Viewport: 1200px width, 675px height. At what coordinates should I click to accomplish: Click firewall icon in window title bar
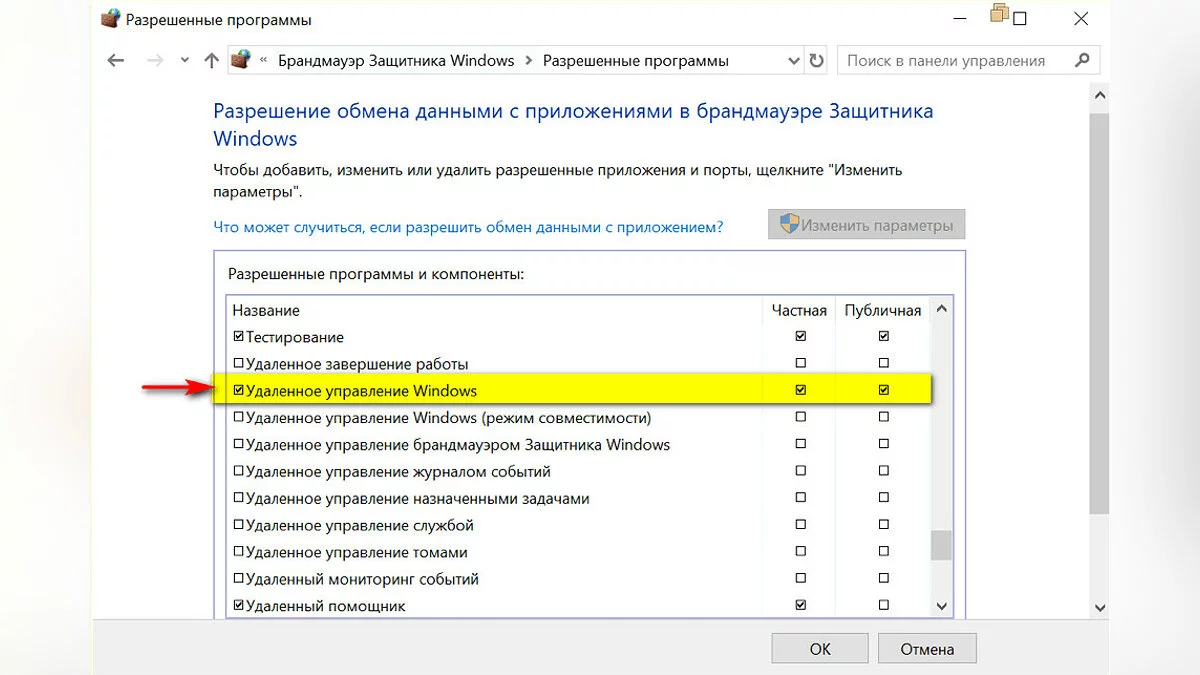tap(111, 19)
